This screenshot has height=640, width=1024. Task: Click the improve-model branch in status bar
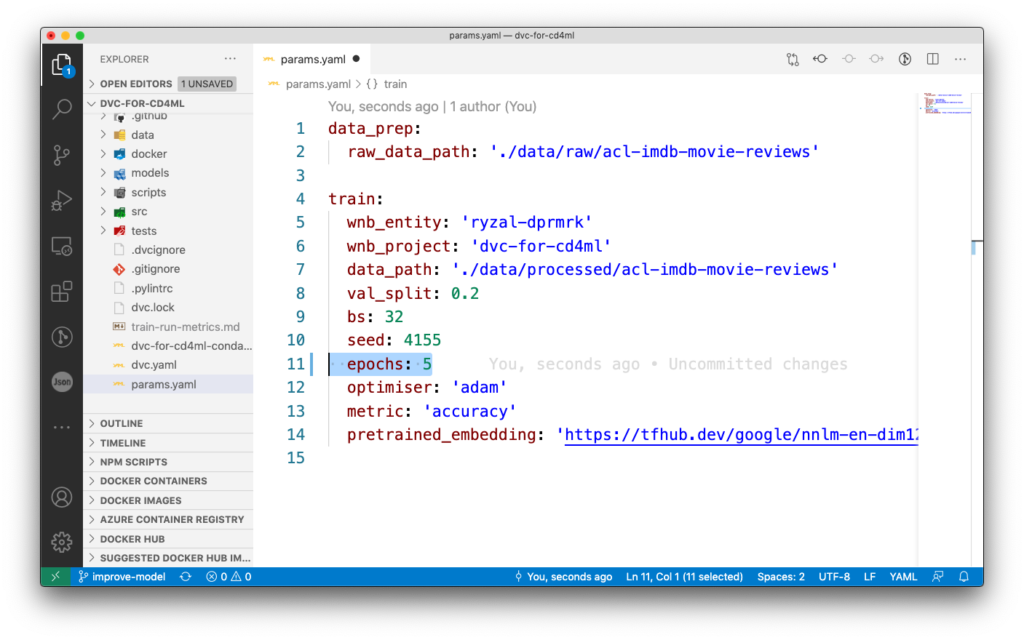click(x=122, y=577)
